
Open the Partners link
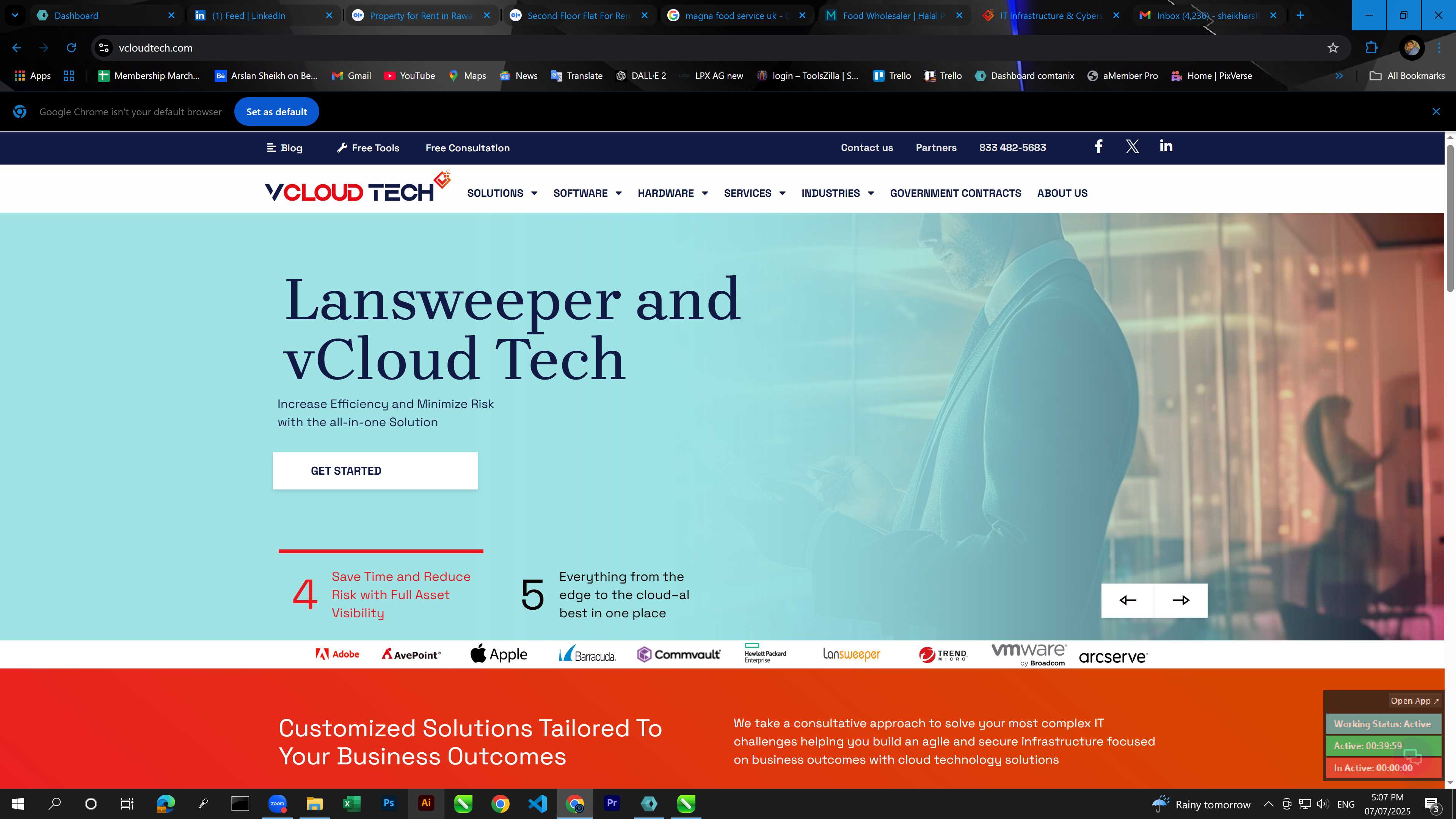pos(936,147)
